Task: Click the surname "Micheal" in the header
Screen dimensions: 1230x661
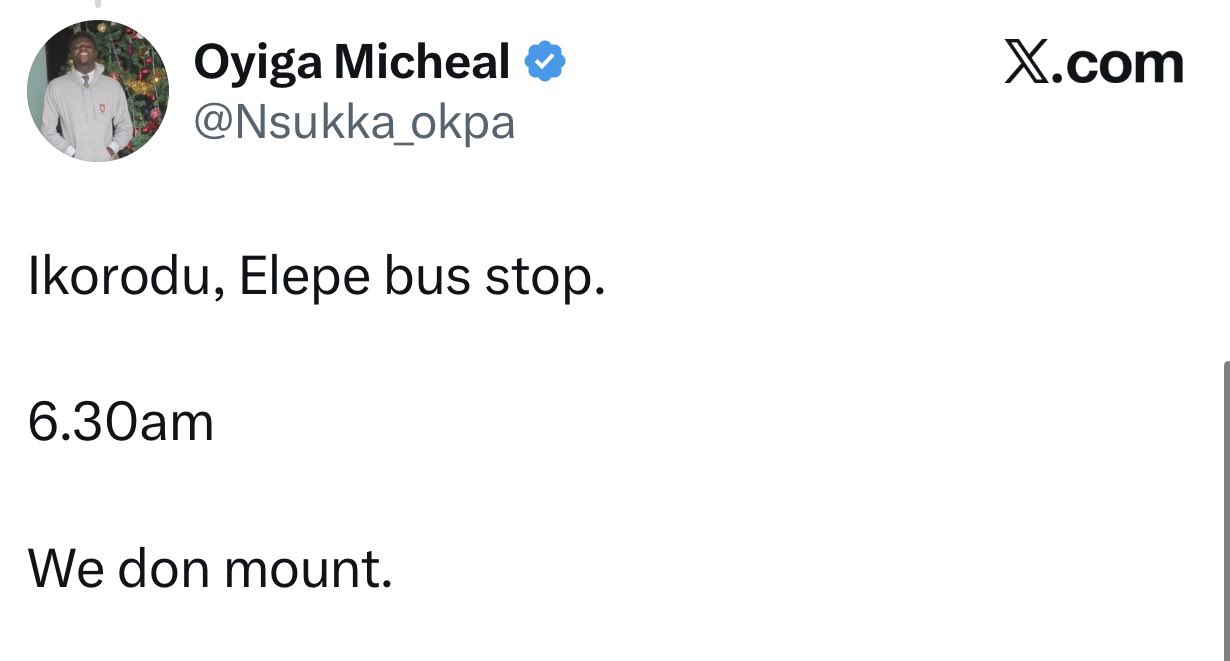Action: 421,63
